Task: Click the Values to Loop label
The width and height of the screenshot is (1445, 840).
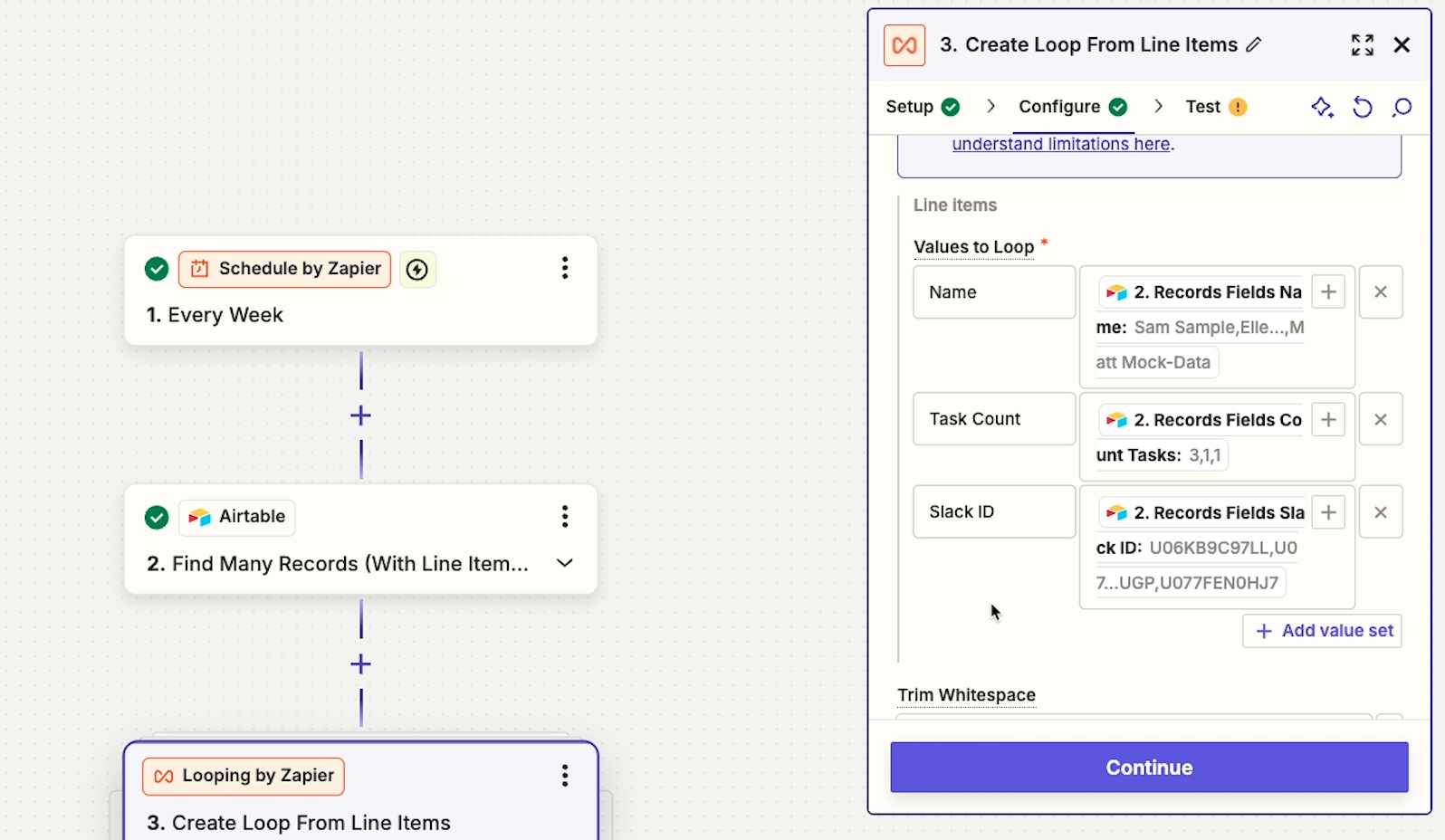Action: point(974,247)
